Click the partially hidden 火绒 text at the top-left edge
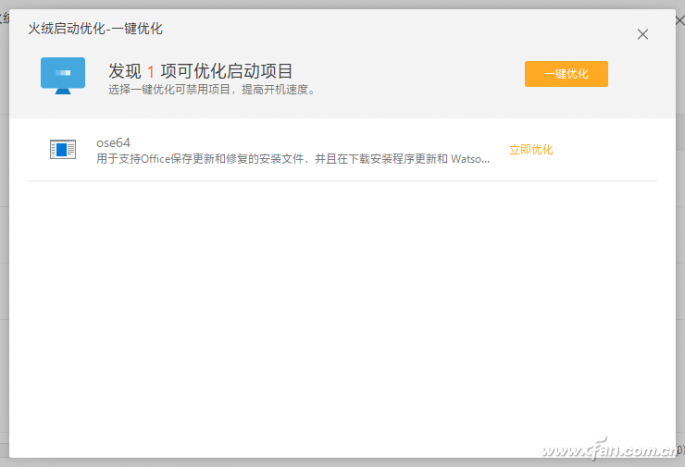 [x=4, y=18]
